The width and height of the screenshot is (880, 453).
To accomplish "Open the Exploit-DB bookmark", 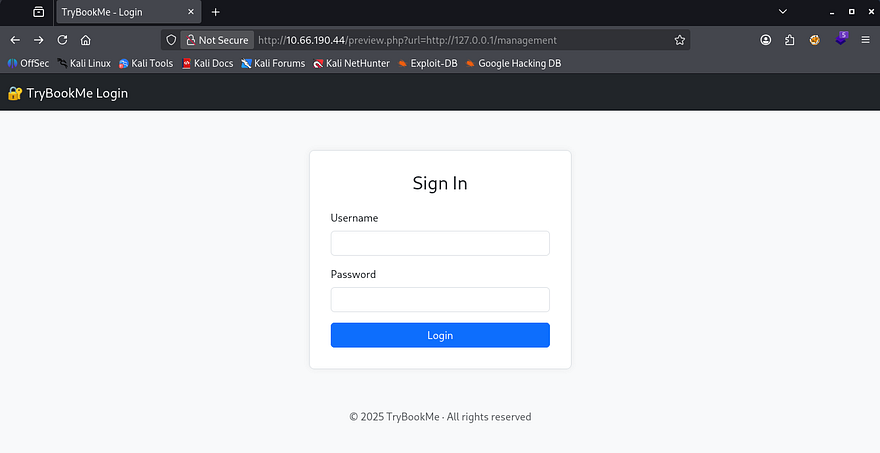I will (x=427, y=63).
